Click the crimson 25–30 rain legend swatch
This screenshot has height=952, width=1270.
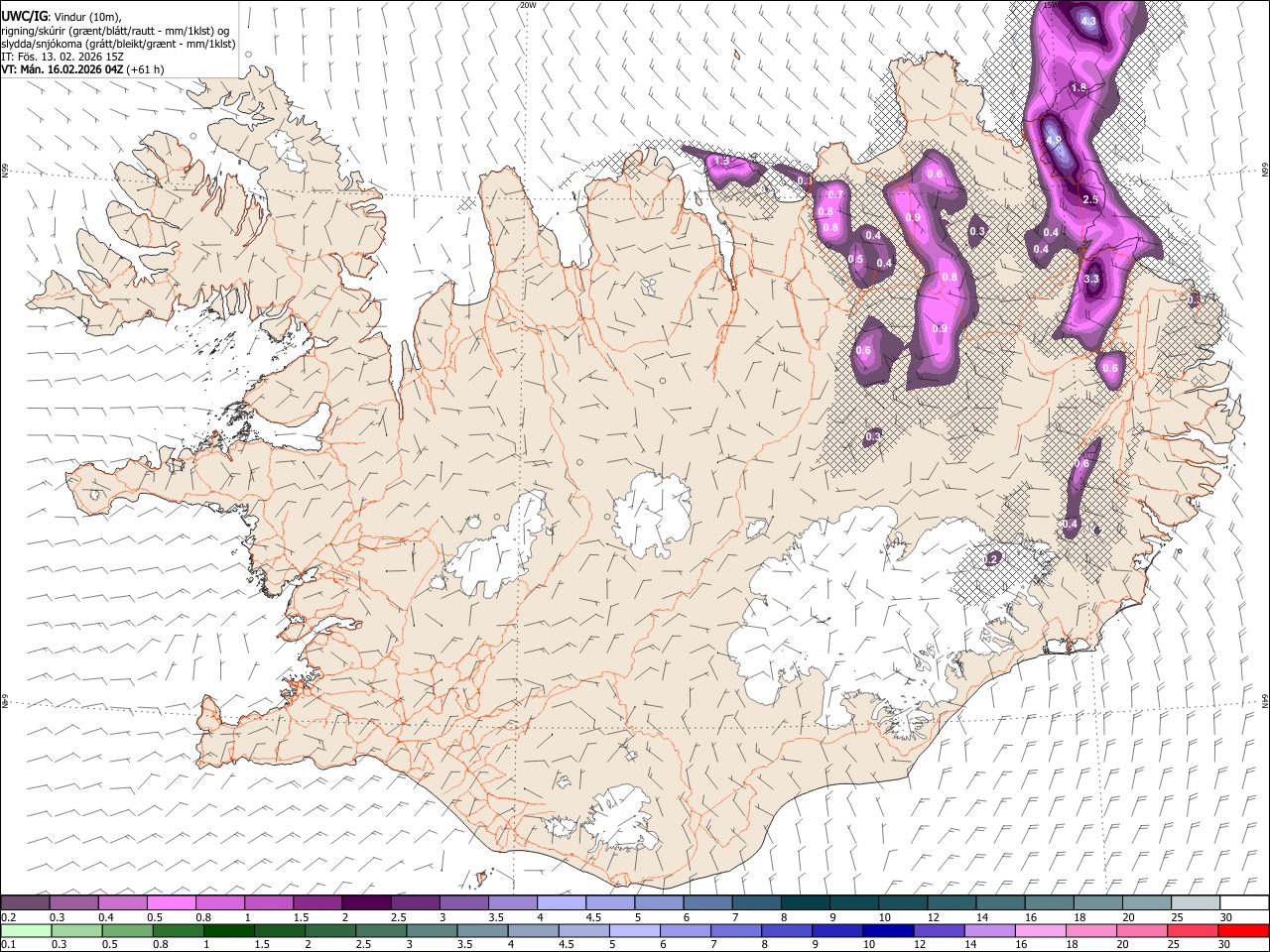[1192, 930]
